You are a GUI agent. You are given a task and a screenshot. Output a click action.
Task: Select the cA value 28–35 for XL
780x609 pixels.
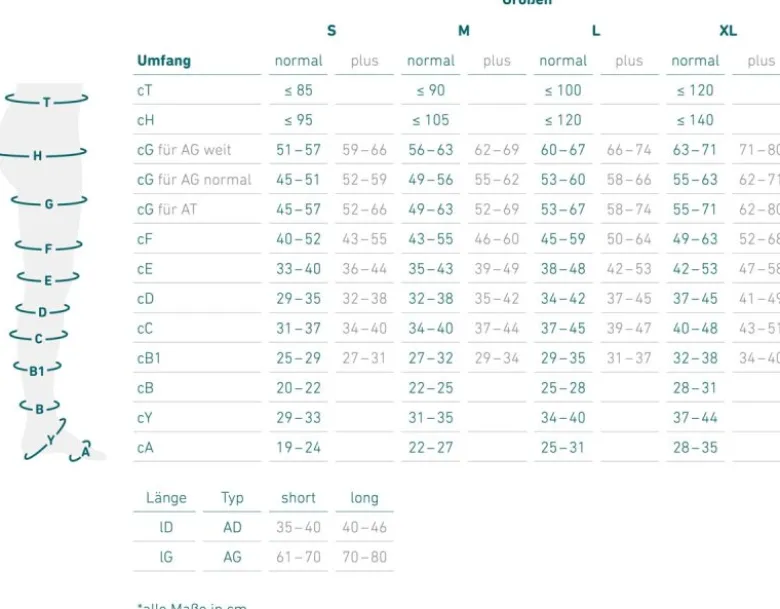click(695, 447)
